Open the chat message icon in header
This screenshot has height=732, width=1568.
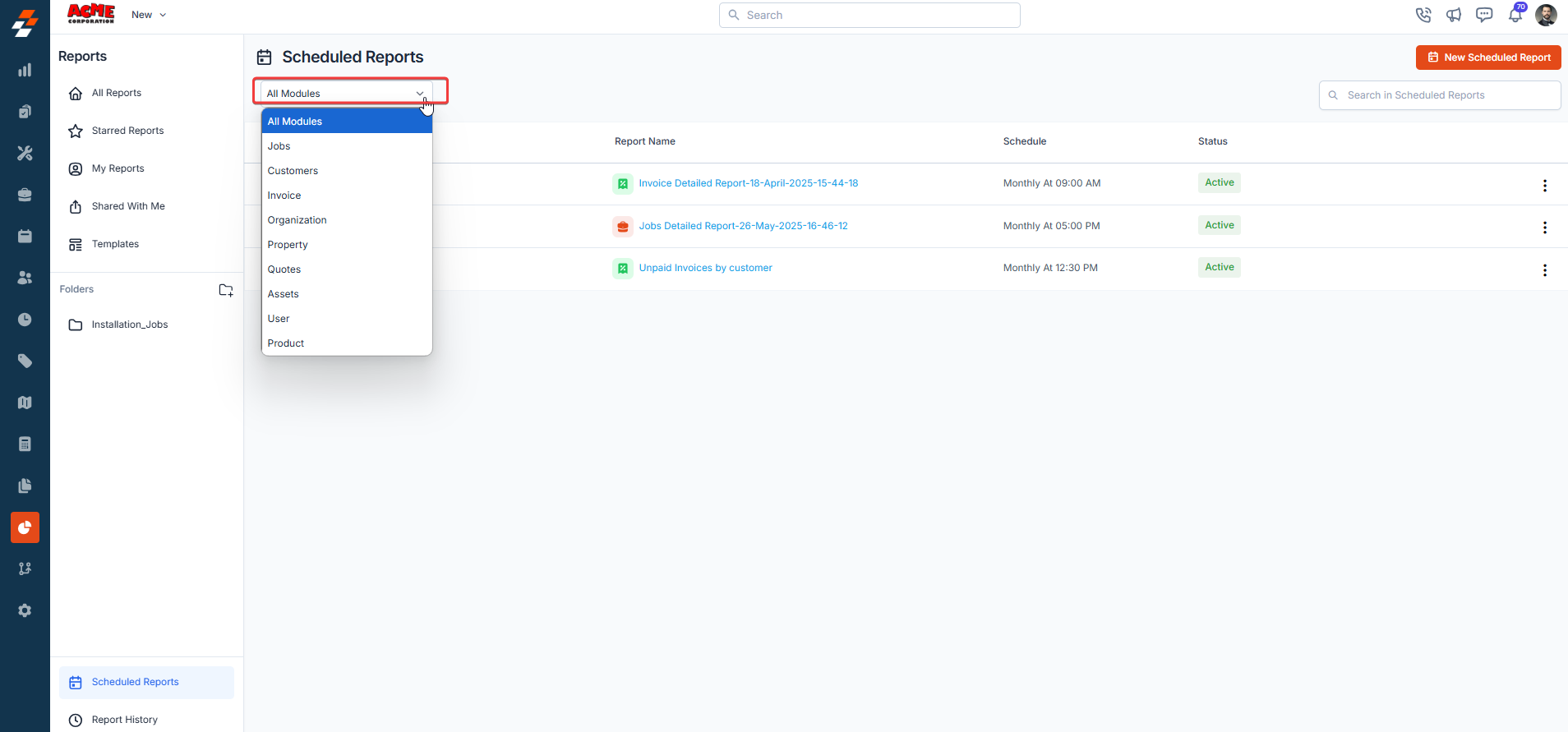[x=1484, y=15]
